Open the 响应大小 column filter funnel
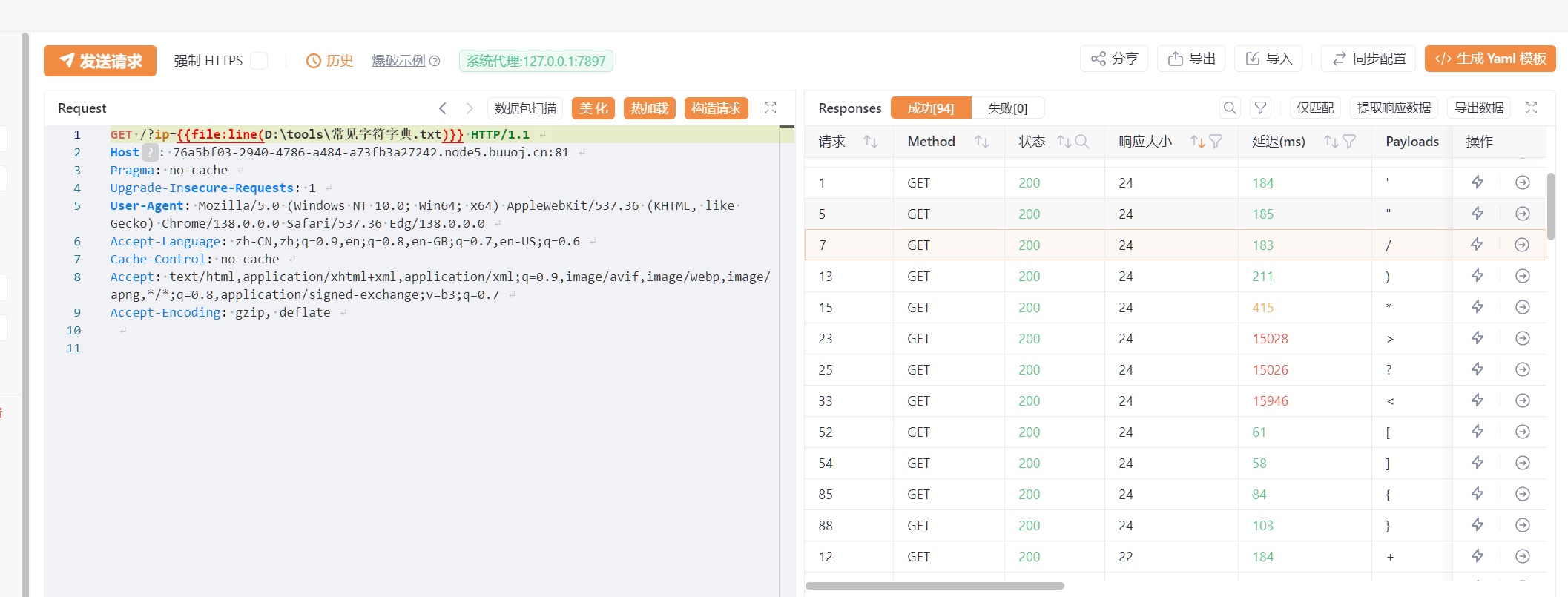 (x=1216, y=142)
